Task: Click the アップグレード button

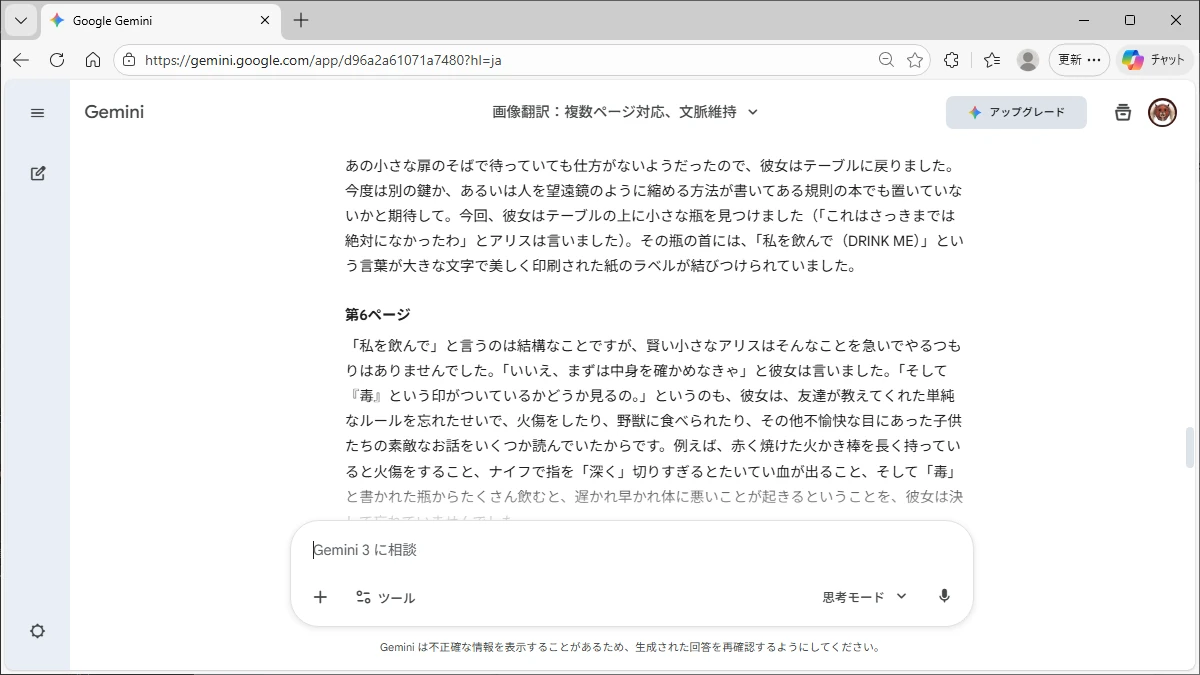Action: (x=1016, y=113)
